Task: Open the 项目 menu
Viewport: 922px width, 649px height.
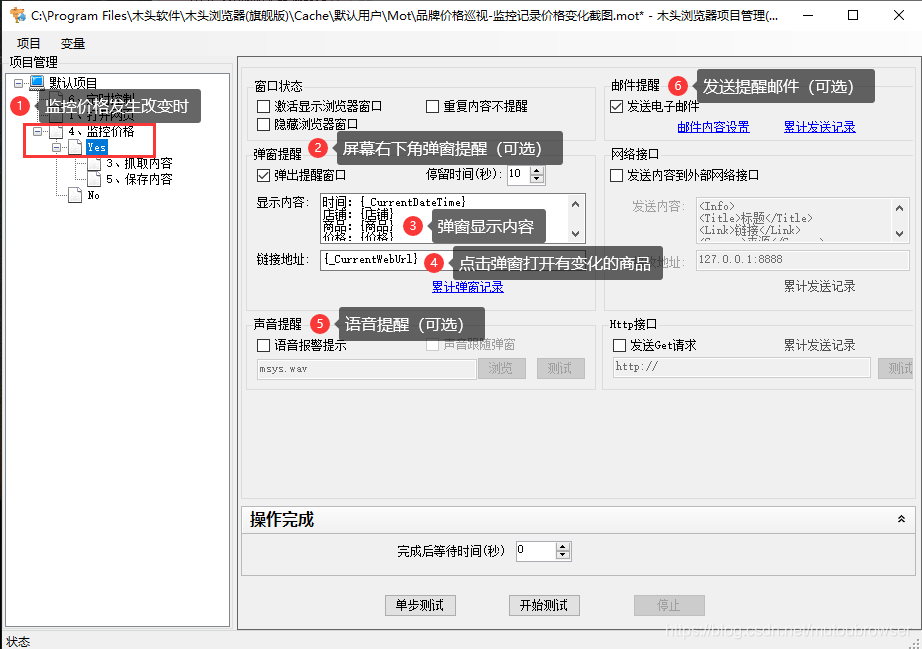Action: tap(28, 44)
